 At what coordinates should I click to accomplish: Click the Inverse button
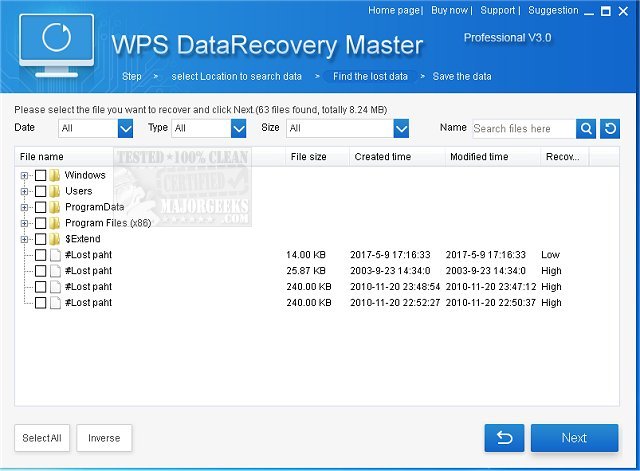(104, 438)
